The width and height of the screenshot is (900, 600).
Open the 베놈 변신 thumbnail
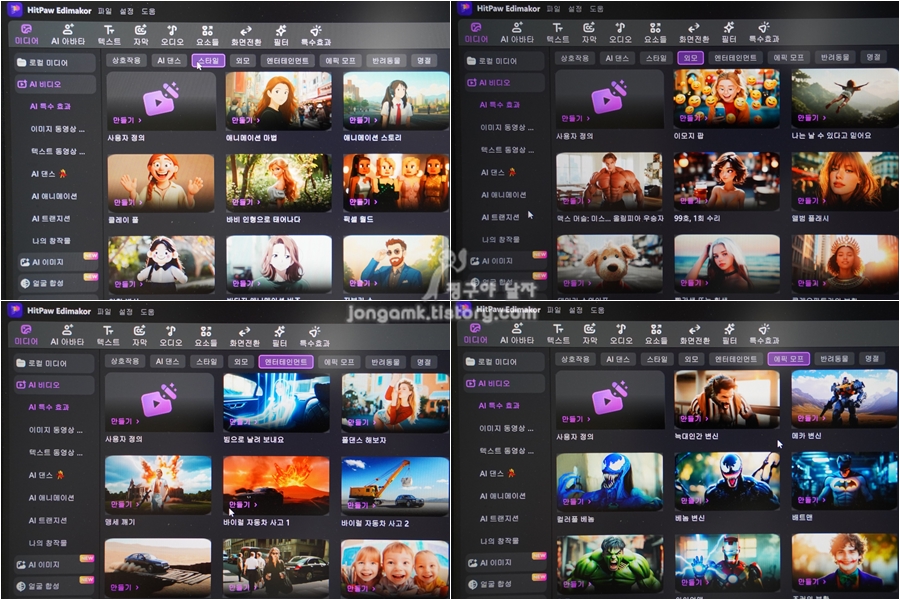pyautogui.click(x=727, y=482)
